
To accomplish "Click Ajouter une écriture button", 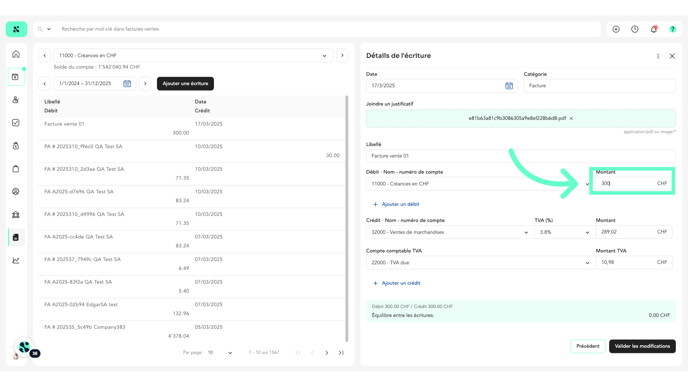I will pyautogui.click(x=185, y=83).
